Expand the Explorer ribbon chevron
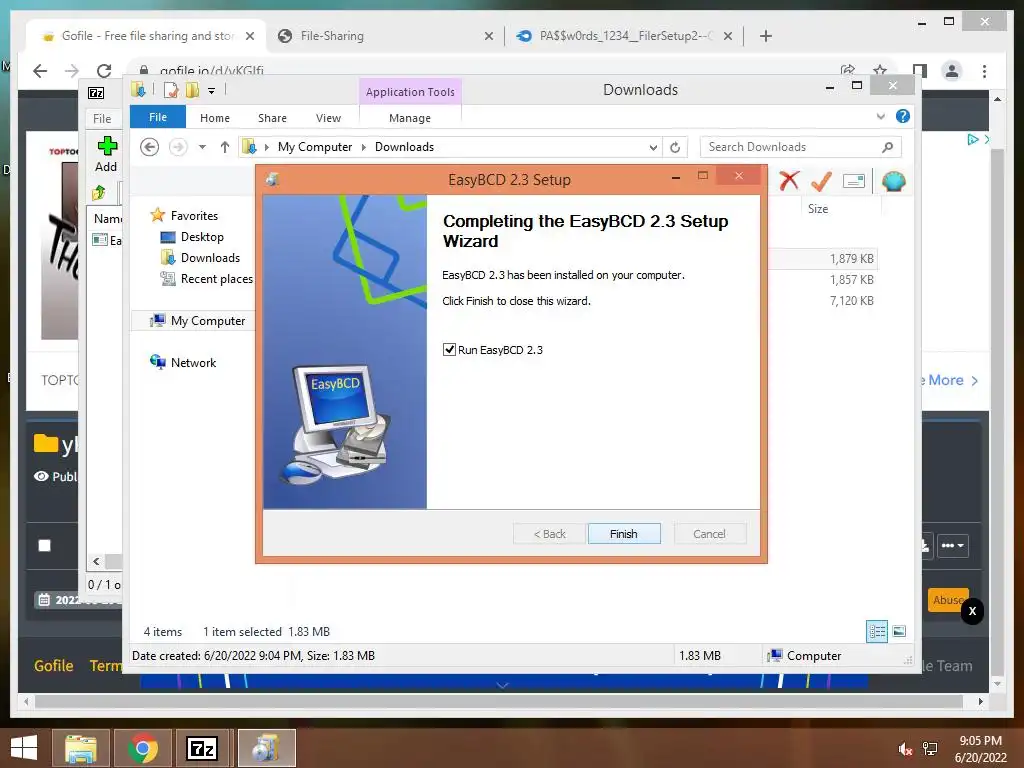This screenshot has width=1024, height=768. pos(881,116)
